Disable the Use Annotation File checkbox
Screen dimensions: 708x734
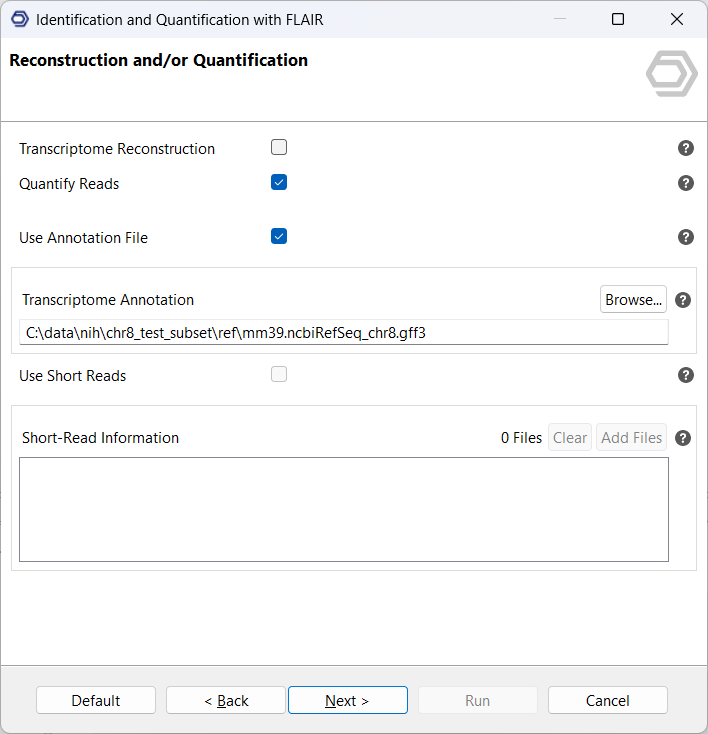tap(279, 236)
